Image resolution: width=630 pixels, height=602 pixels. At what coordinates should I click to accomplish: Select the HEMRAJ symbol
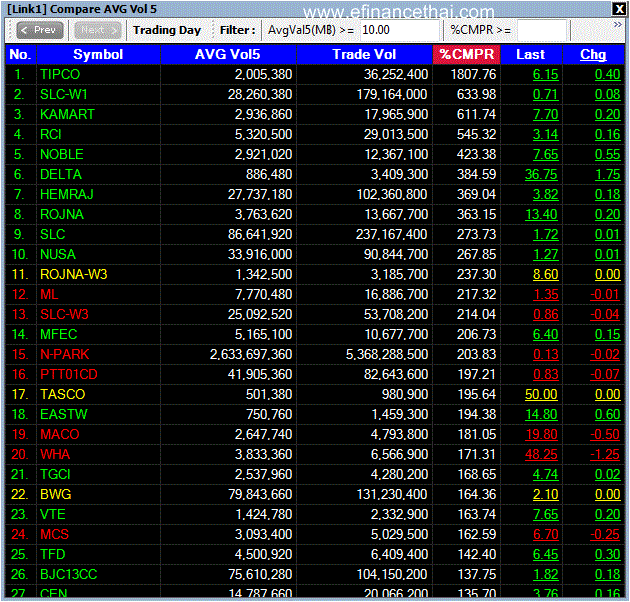67,195
